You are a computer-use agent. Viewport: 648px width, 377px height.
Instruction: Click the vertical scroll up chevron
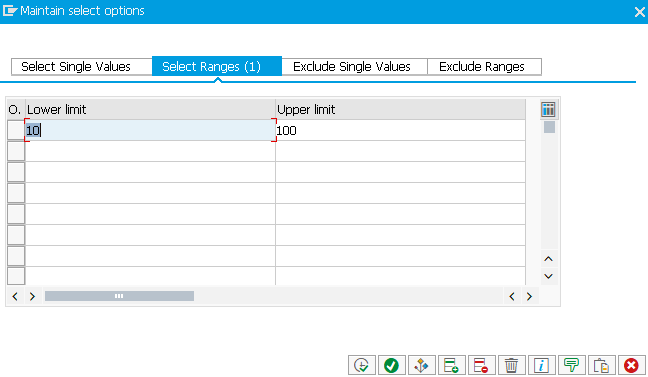548,259
